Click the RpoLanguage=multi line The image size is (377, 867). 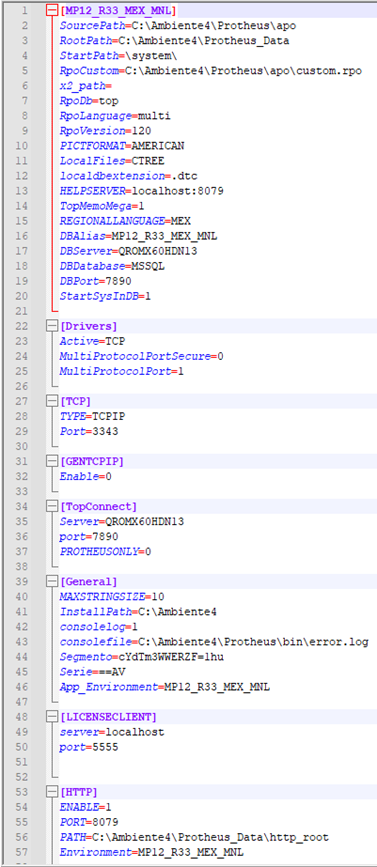point(115,116)
